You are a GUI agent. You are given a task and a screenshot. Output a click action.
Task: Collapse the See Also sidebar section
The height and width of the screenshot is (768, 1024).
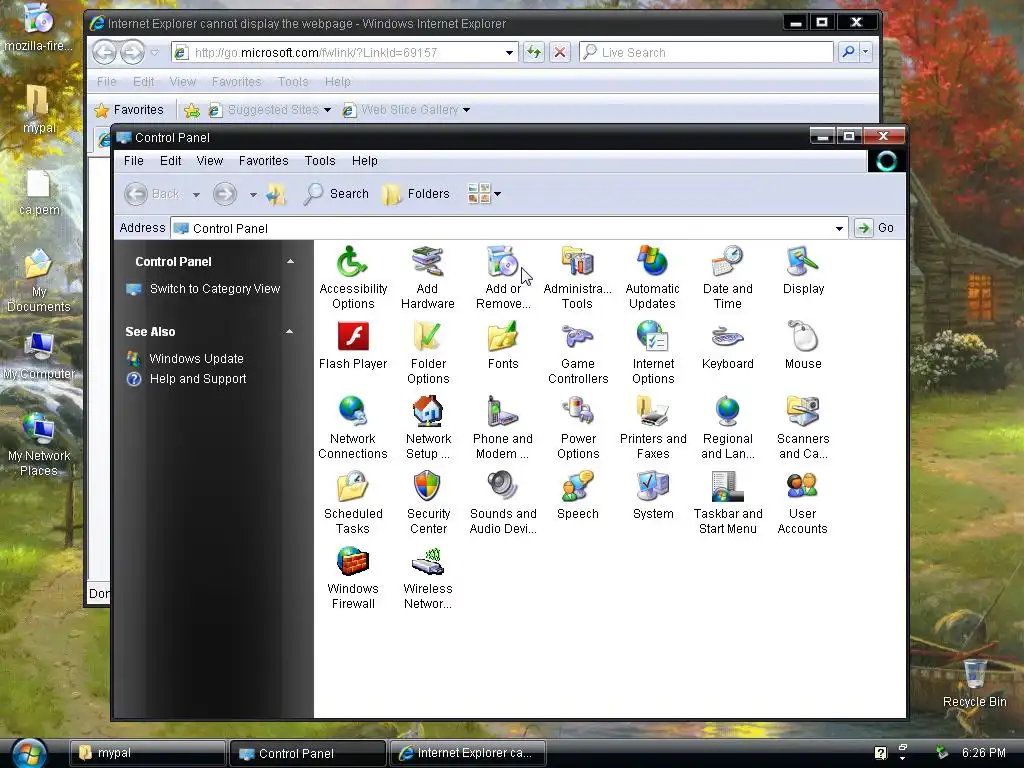pos(289,332)
